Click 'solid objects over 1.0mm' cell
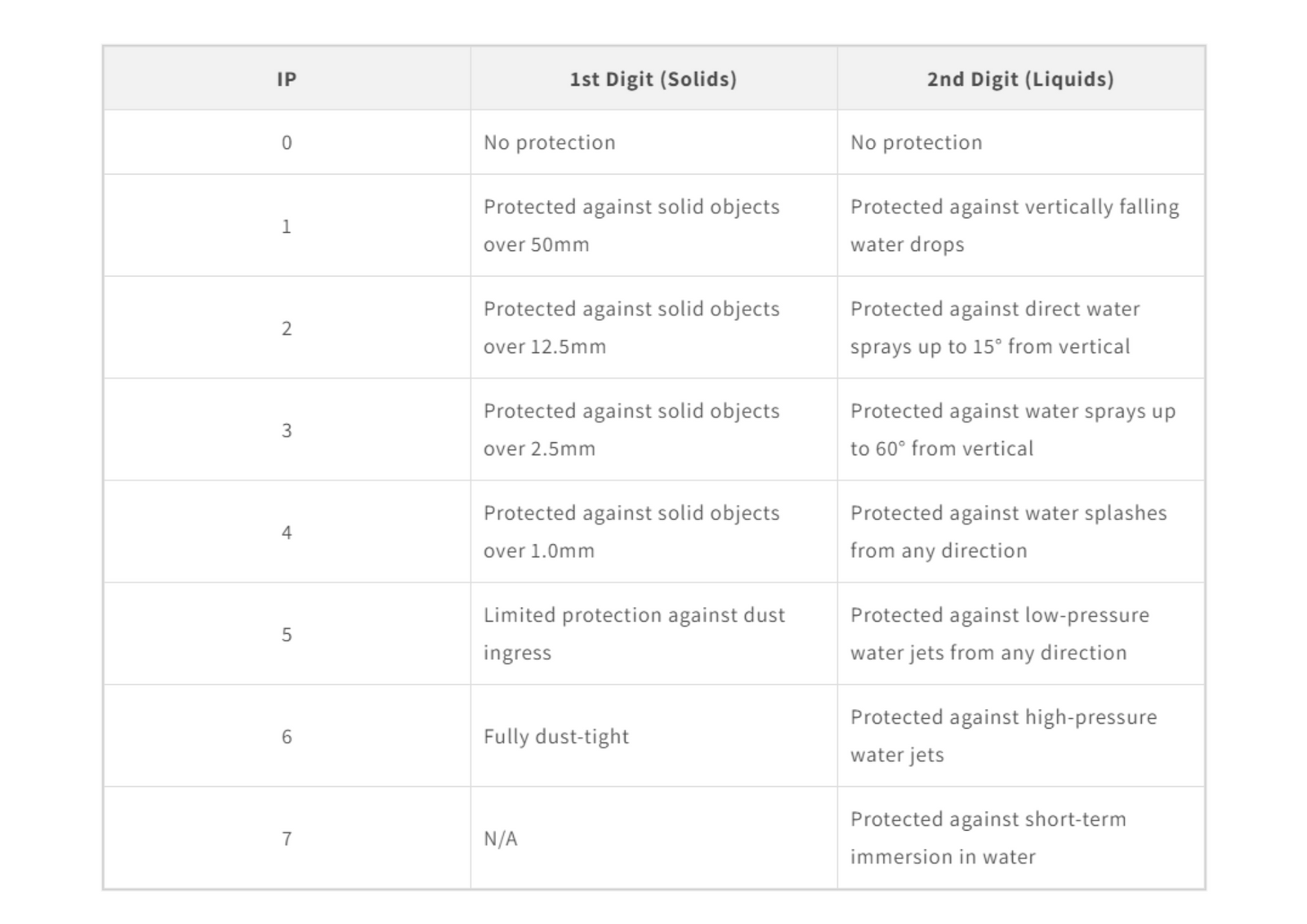 (631, 532)
